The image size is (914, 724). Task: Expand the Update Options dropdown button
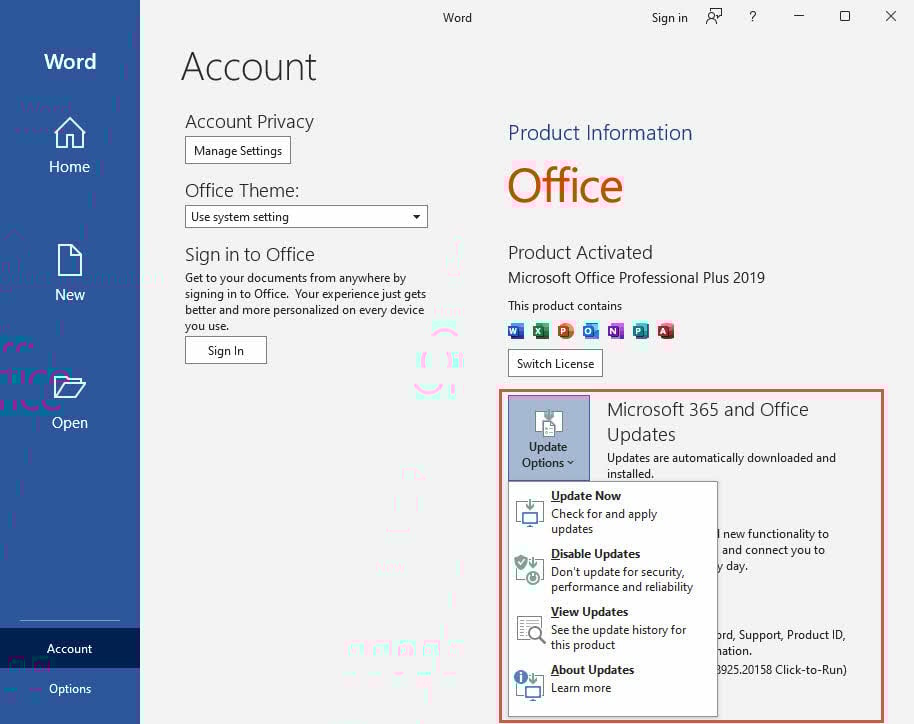coord(549,438)
